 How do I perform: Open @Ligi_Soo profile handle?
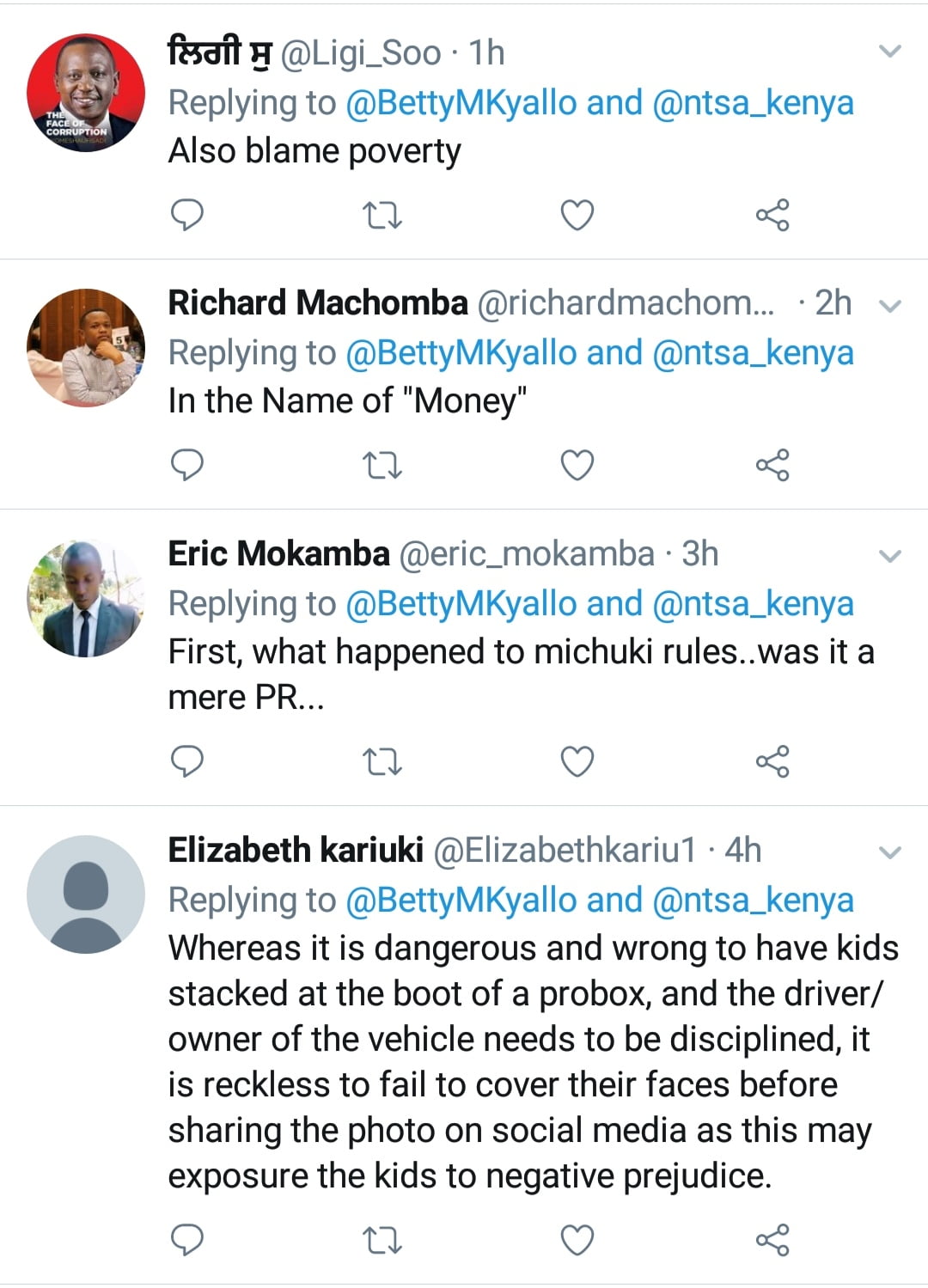tap(361, 53)
